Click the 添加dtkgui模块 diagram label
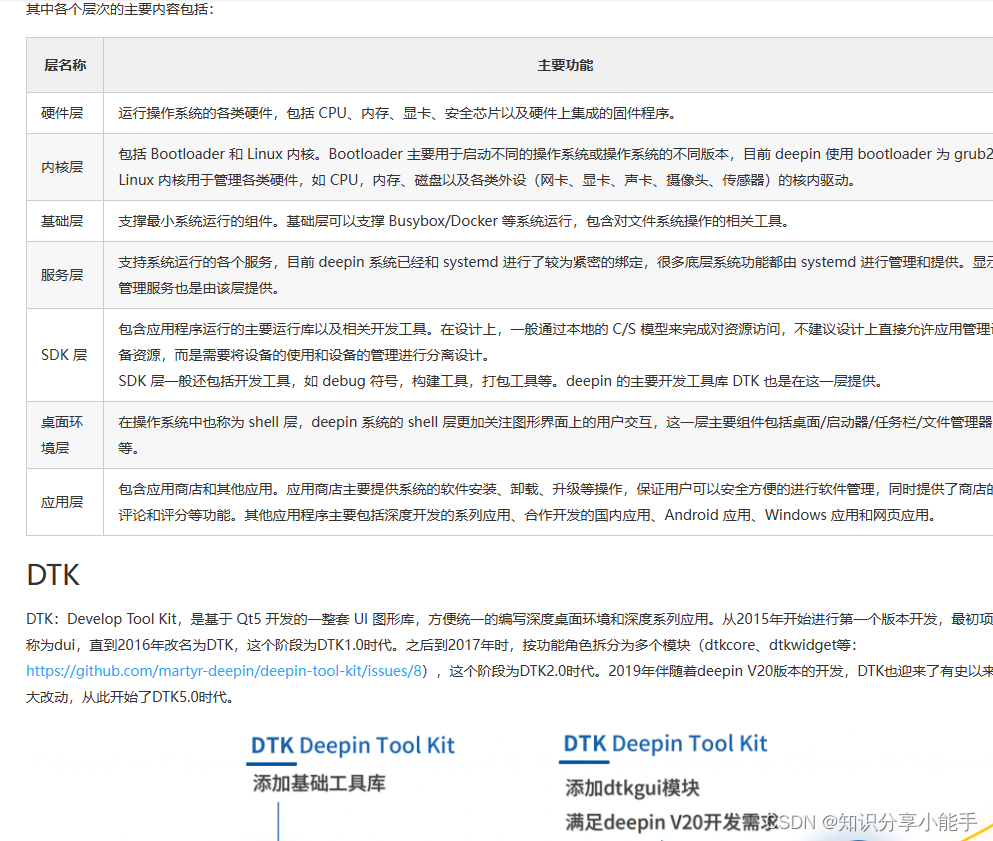The width and height of the screenshot is (993, 841). pyautogui.click(x=632, y=788)
